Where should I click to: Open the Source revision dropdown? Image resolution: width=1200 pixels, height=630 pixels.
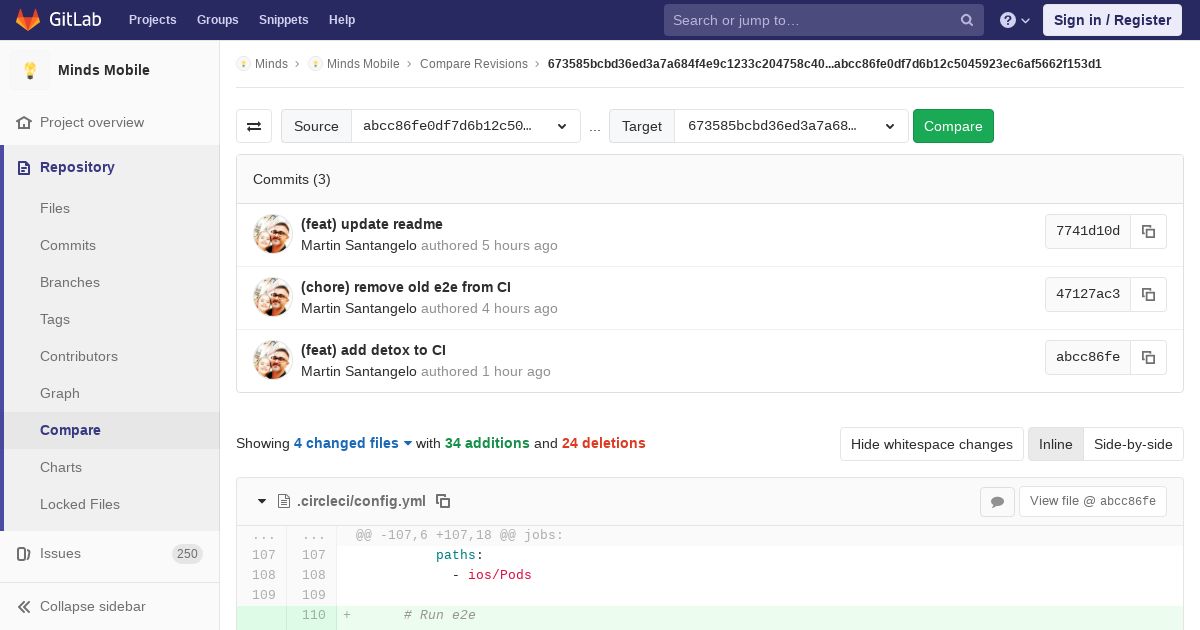click(x=466, y=126)
